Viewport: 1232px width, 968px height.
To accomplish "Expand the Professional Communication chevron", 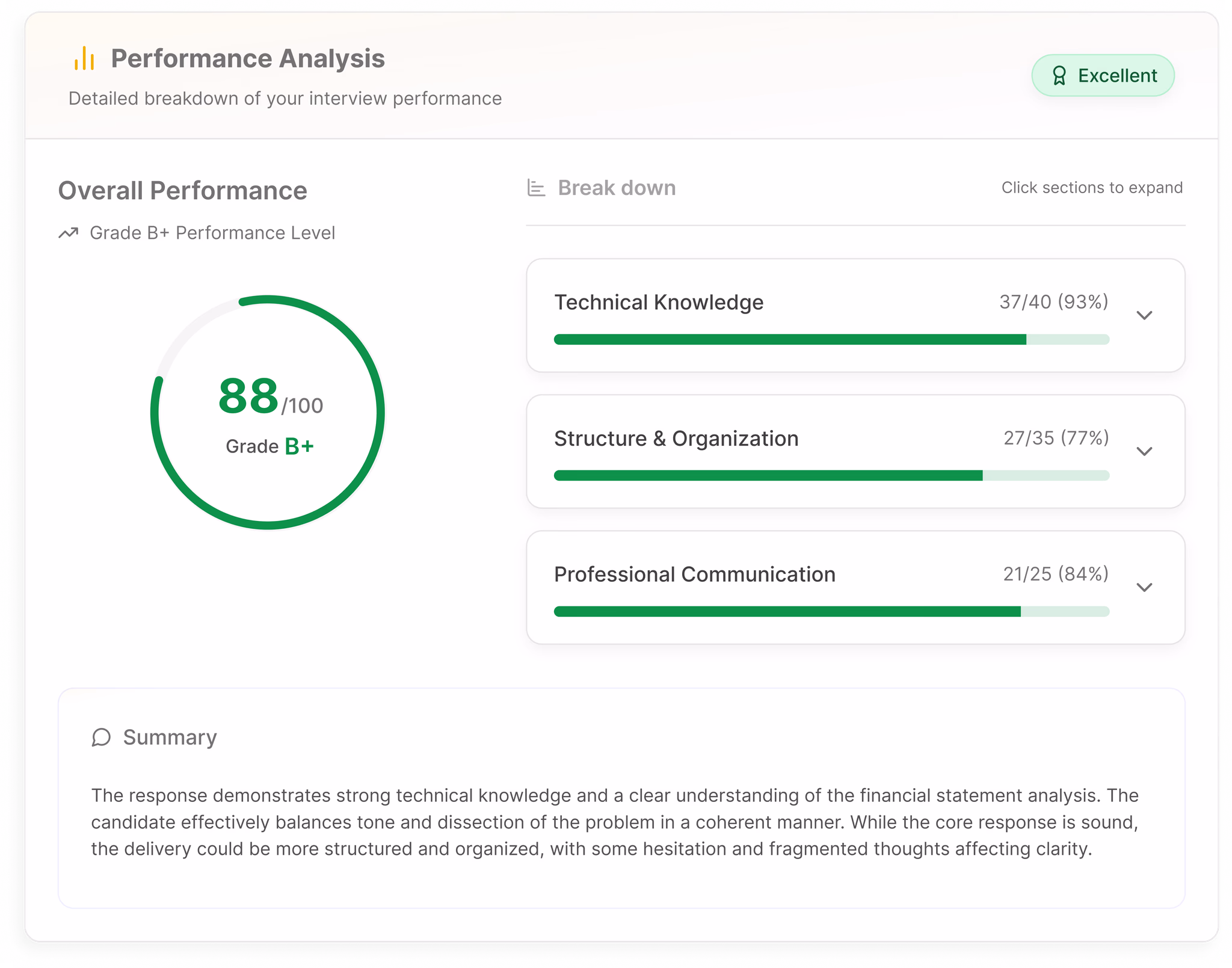I will pos(1144,587).
